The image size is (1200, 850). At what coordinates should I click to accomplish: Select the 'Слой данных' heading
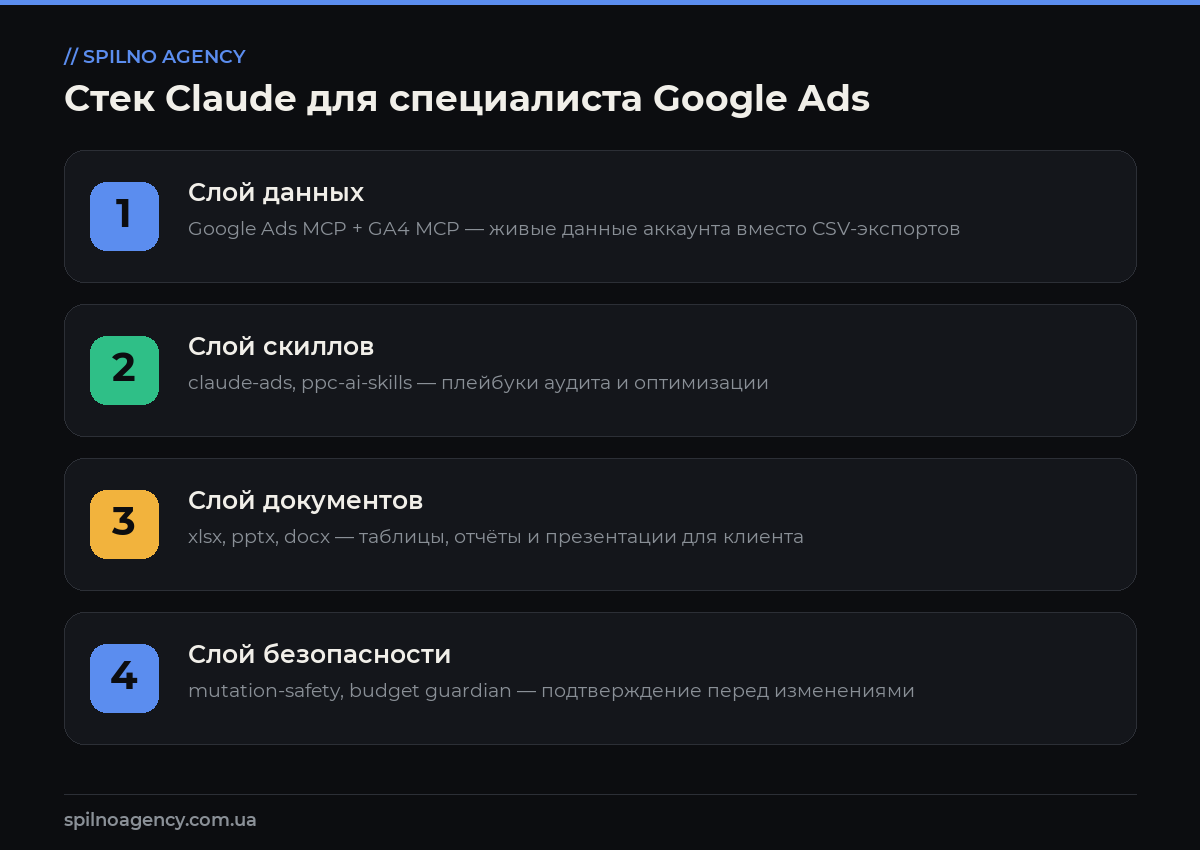(276, 193)
